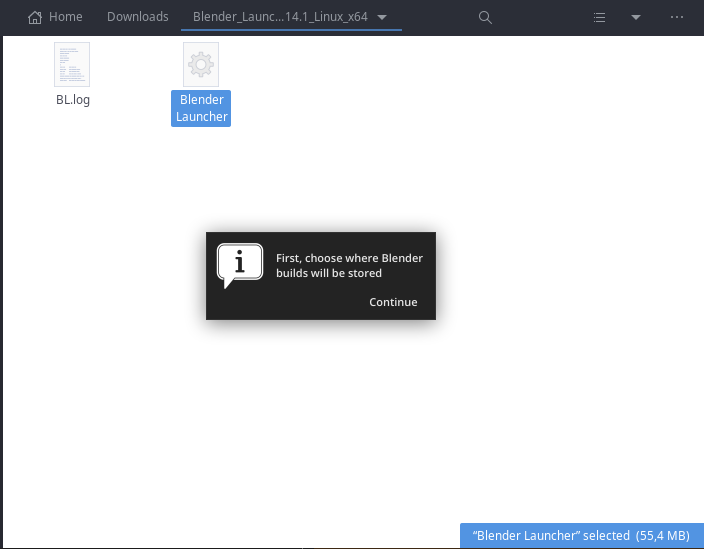
Task: Select the BL.log file thumbnail
Action: tap(72, 64)
